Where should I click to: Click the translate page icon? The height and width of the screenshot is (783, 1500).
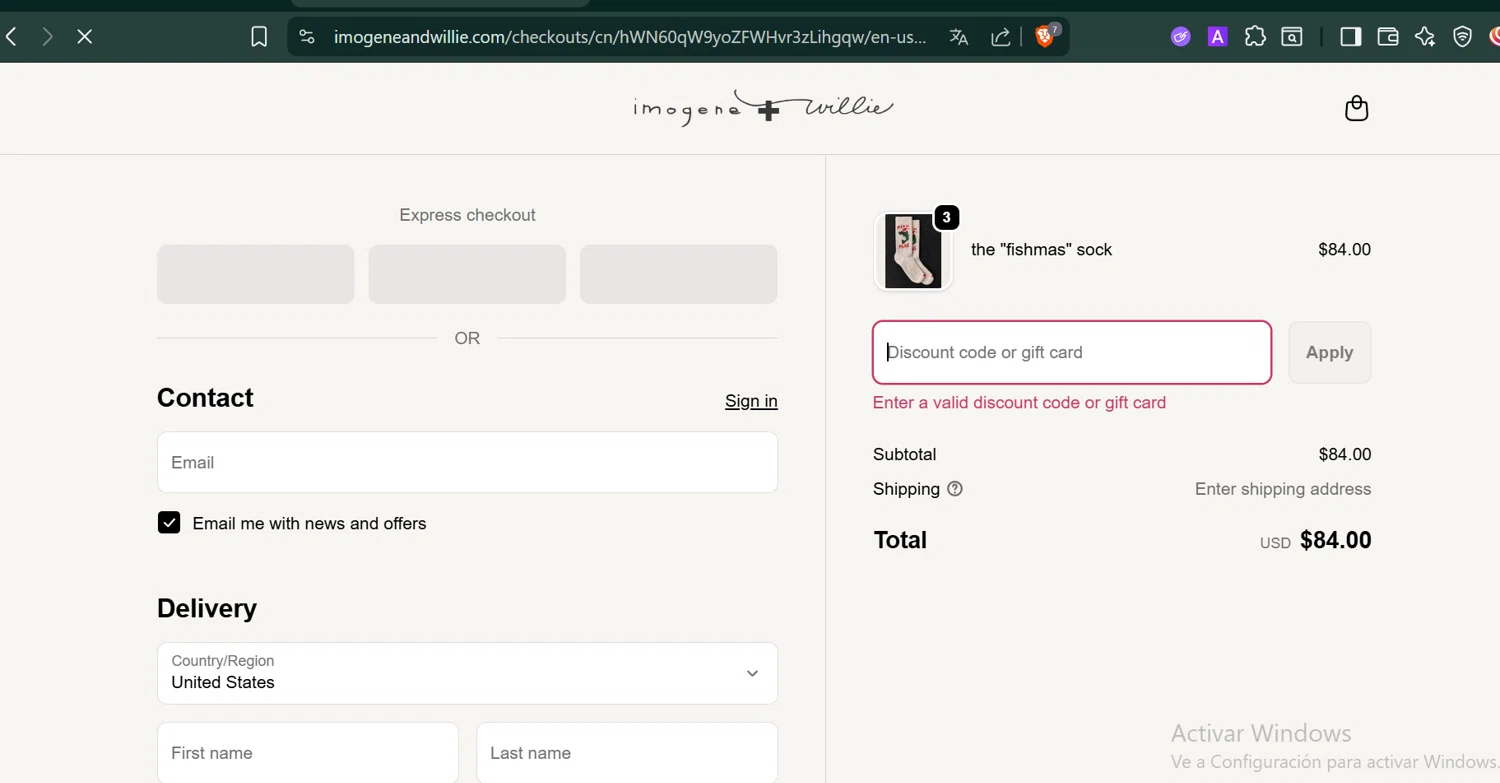pos(959,37)
